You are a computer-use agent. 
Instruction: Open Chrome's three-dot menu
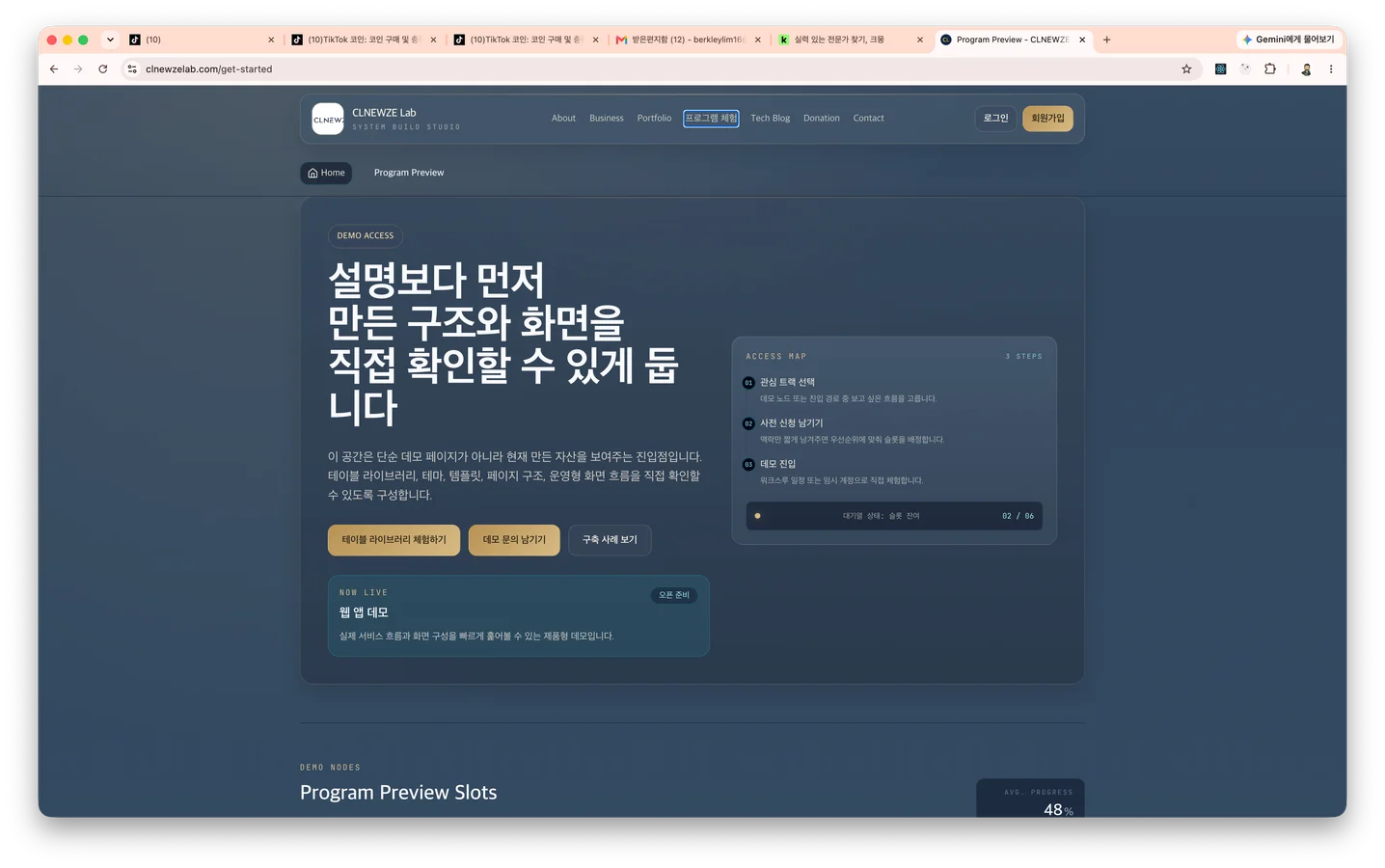point(1331,69)
